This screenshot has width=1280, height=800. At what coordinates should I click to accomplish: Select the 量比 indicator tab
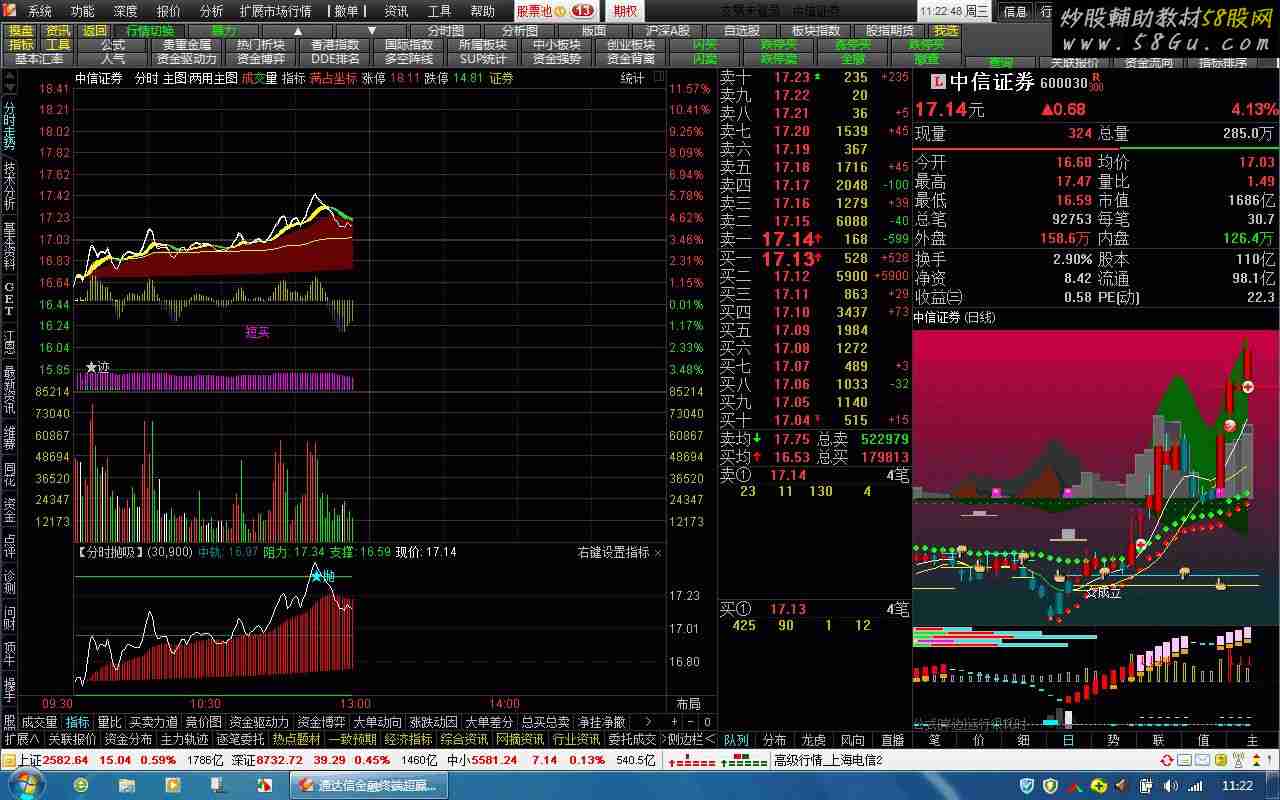click(109, 722)
